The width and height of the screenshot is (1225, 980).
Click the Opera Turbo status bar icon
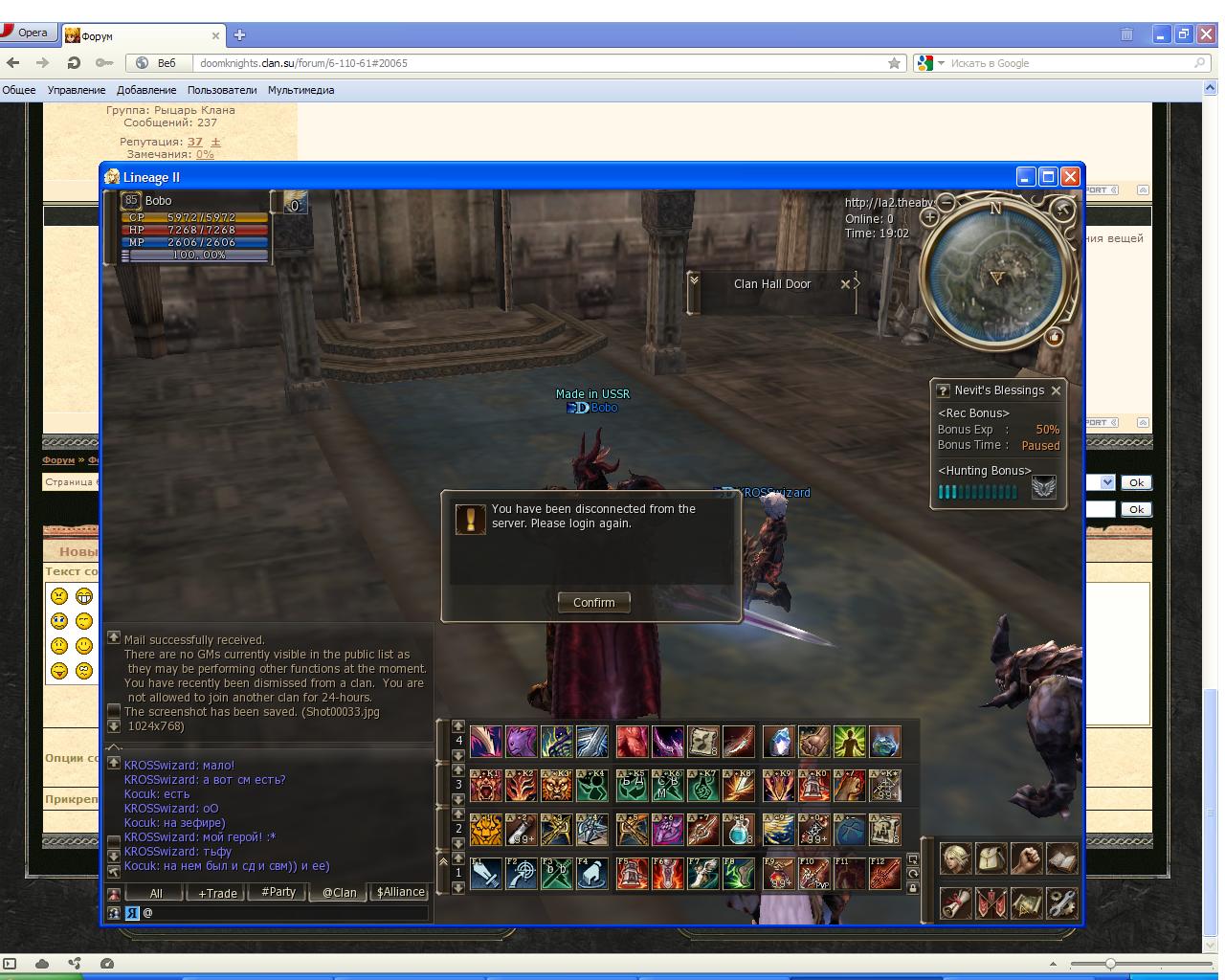[107, 964]
